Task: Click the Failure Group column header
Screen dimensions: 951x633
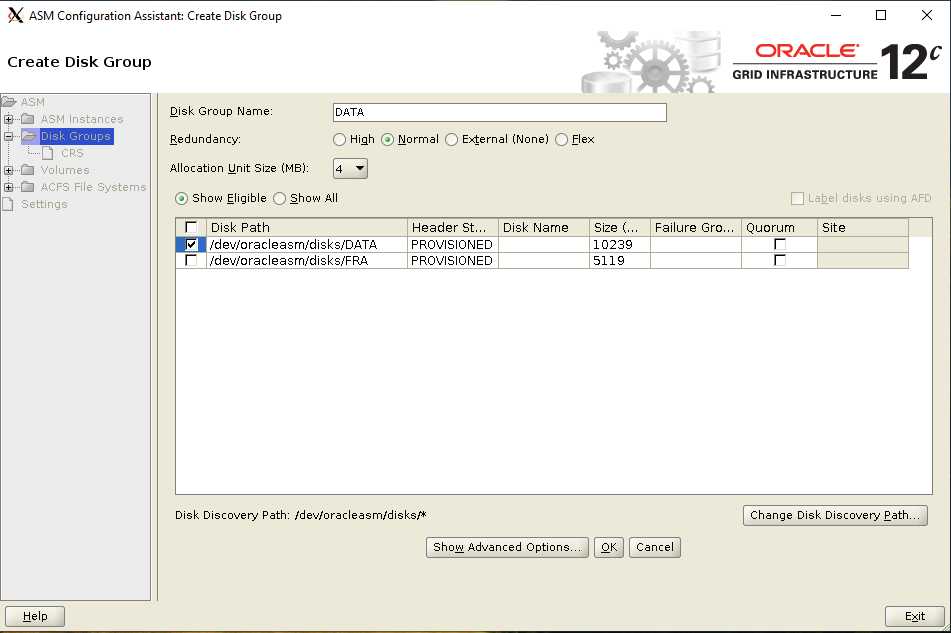Action: (696, 227)
